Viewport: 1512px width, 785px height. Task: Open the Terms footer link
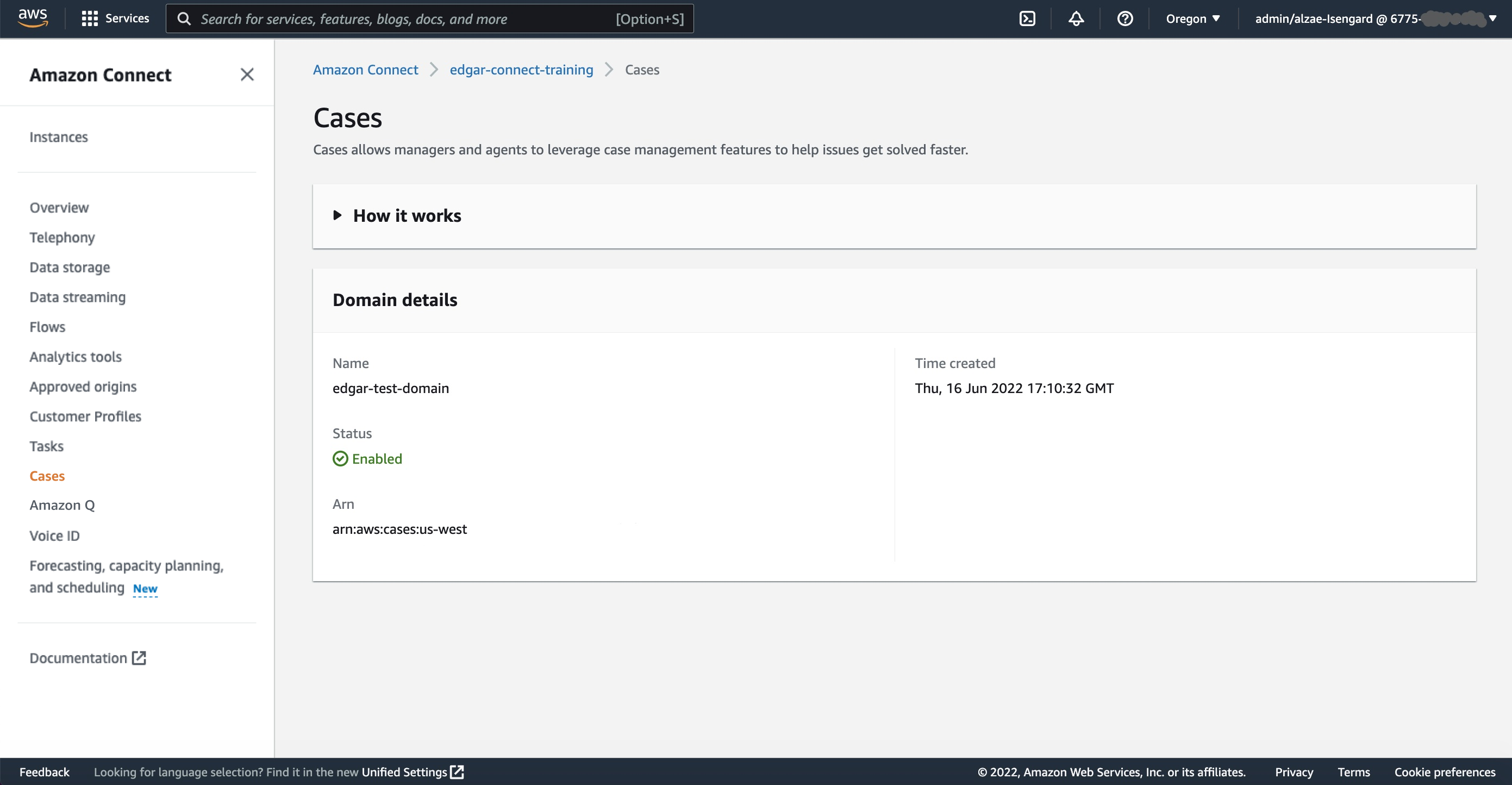click(x=1353, y=771)
